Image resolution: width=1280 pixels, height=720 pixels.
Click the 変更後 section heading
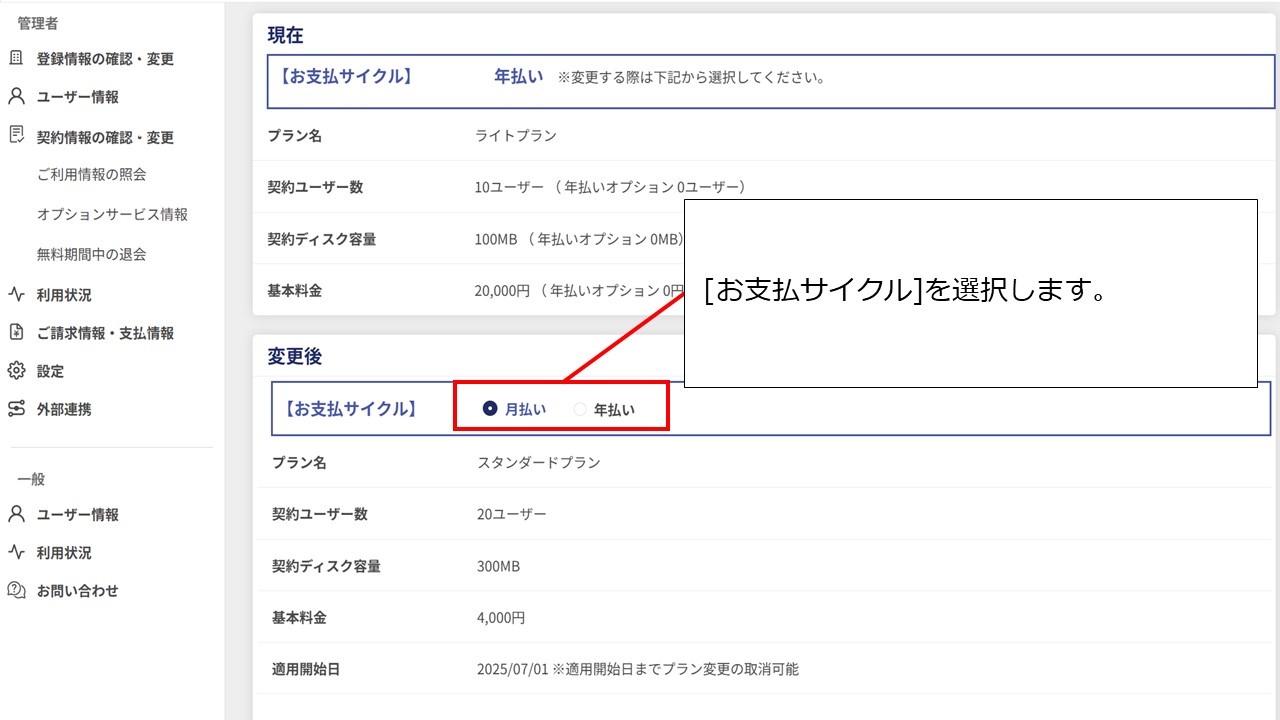coord(294,356)
